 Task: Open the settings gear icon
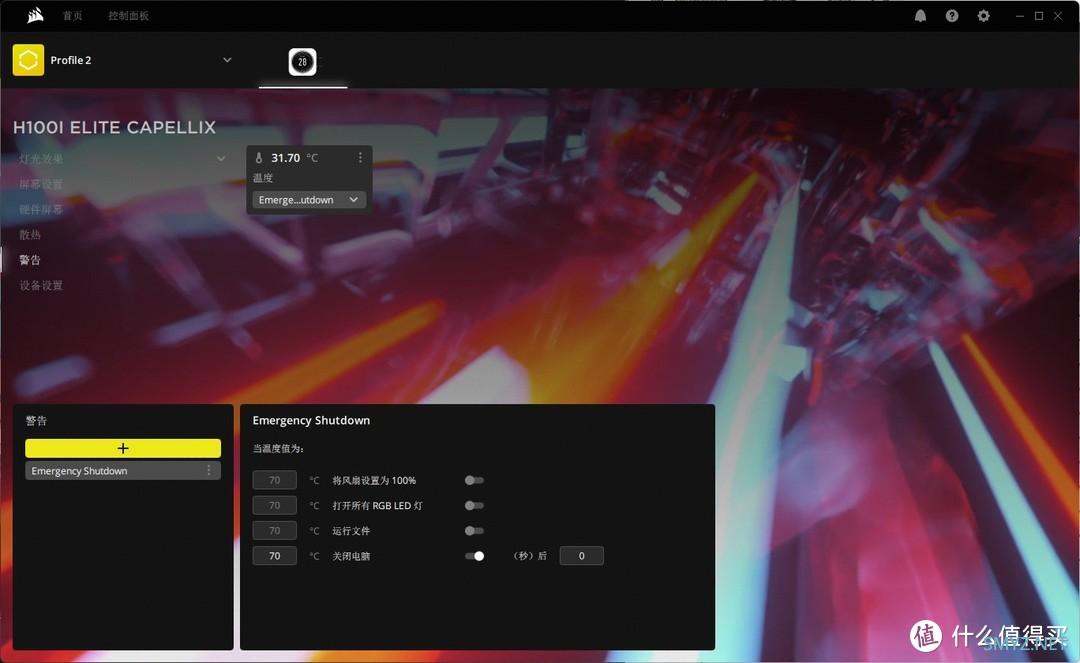coord(984,16)
